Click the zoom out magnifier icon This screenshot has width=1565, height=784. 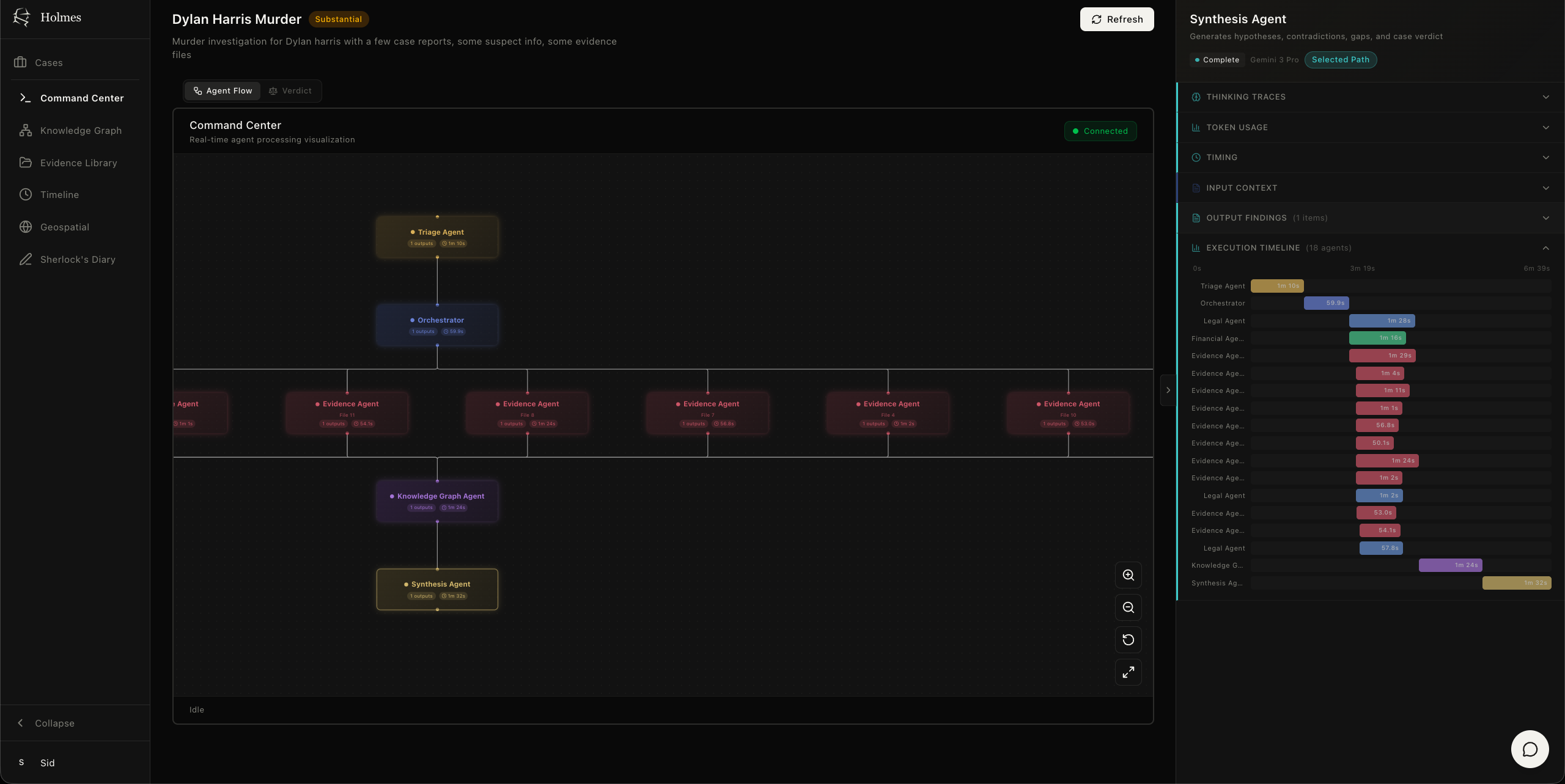coord(1129,607)
